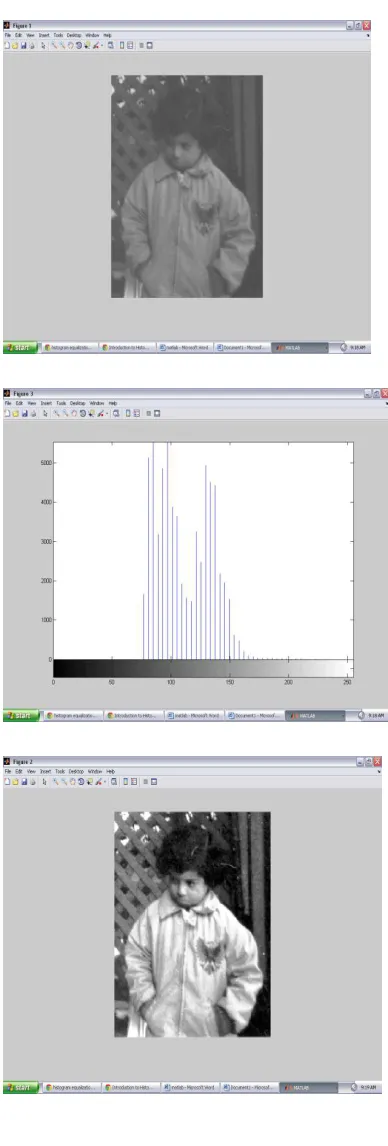Click Insert Colorbar icon in Figure 1 toolbar
This screenshot has height=1146, width=388.
pyautogui.click(x=122, y=45)
